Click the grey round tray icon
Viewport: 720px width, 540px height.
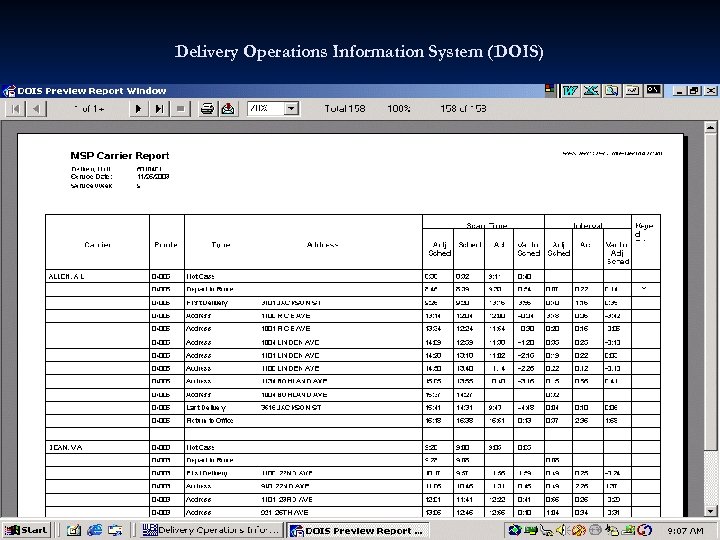[x=595, y=530]
